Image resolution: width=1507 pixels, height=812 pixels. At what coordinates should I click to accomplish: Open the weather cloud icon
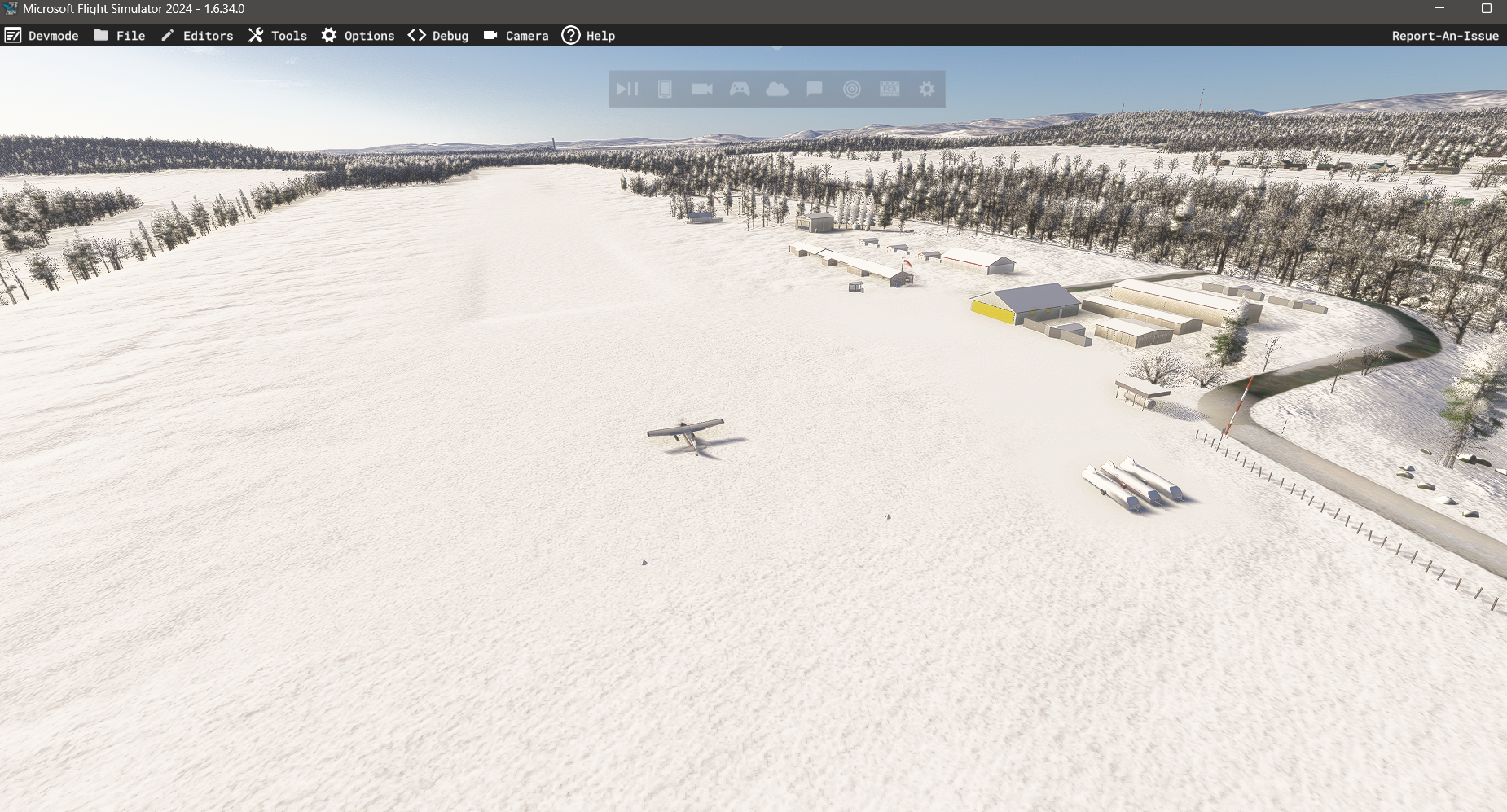(777, 89)
